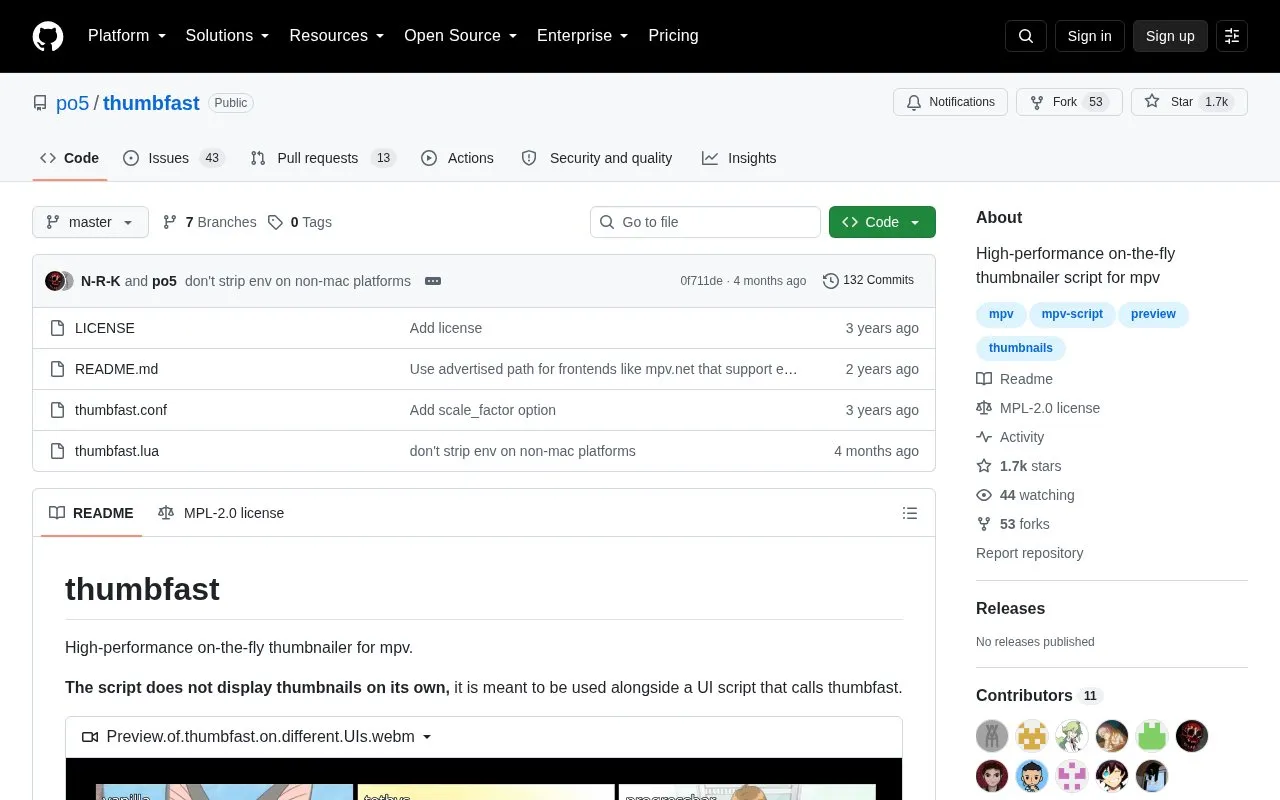Open the first grey contributor avatar
Image resolution: width=1280 pixels, height=800 pixels.
click(x=992, y=736)
